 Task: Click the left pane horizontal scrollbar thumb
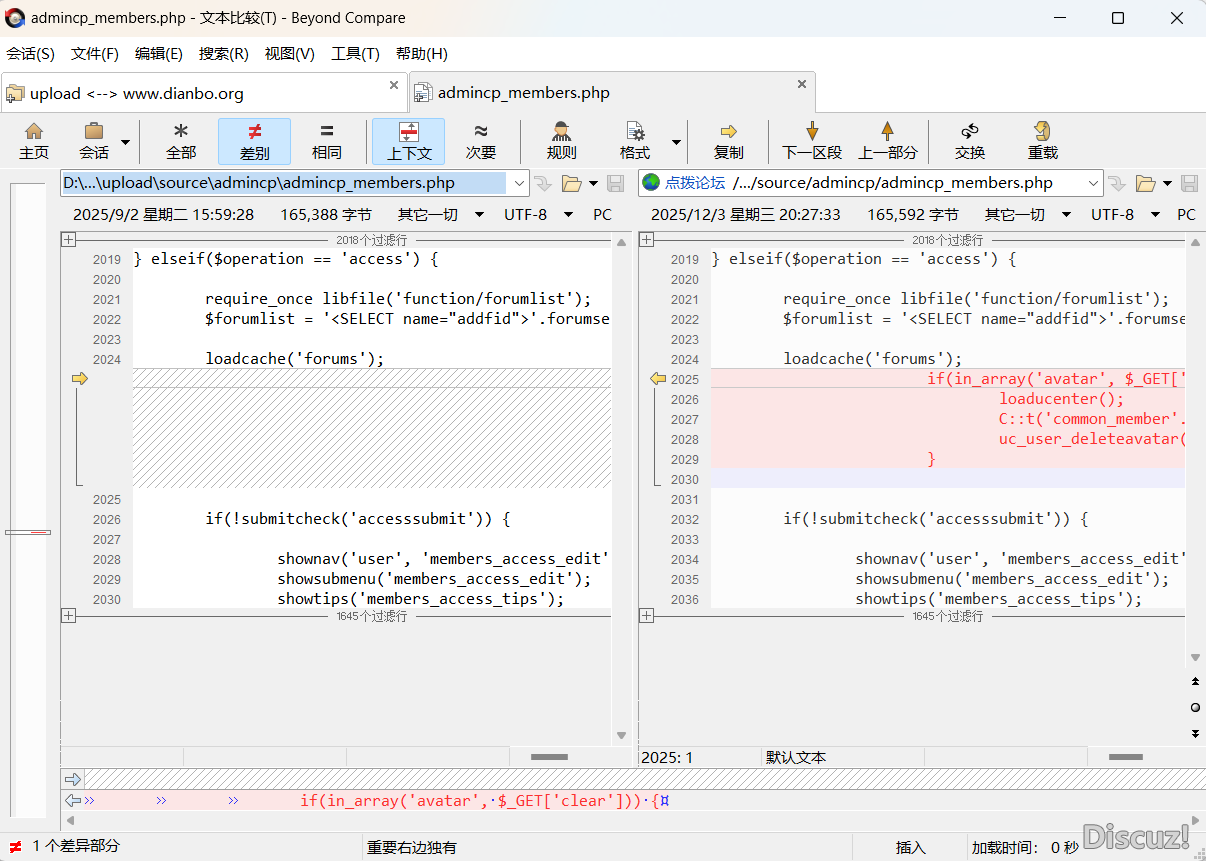(x=549, y=757)
